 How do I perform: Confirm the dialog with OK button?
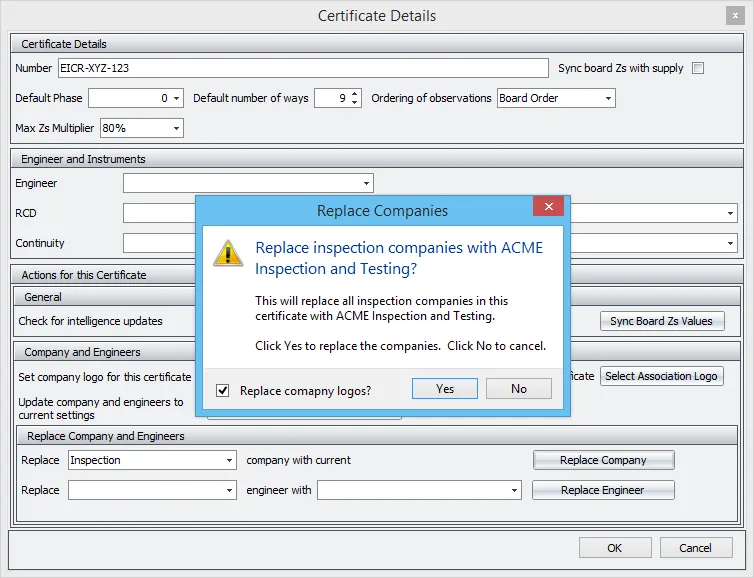(615, 548)
